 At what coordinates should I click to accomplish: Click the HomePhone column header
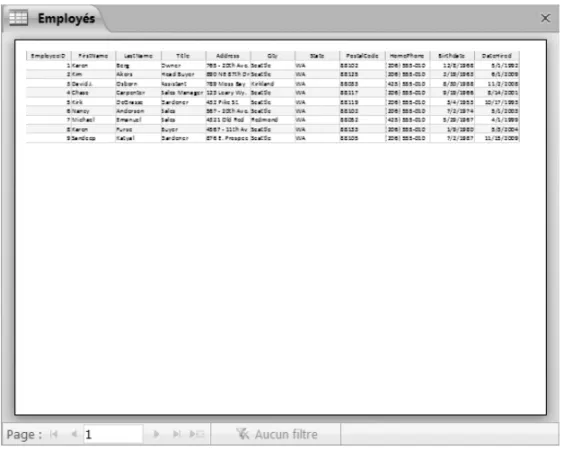pyautogui.click(x=407, y=56)
